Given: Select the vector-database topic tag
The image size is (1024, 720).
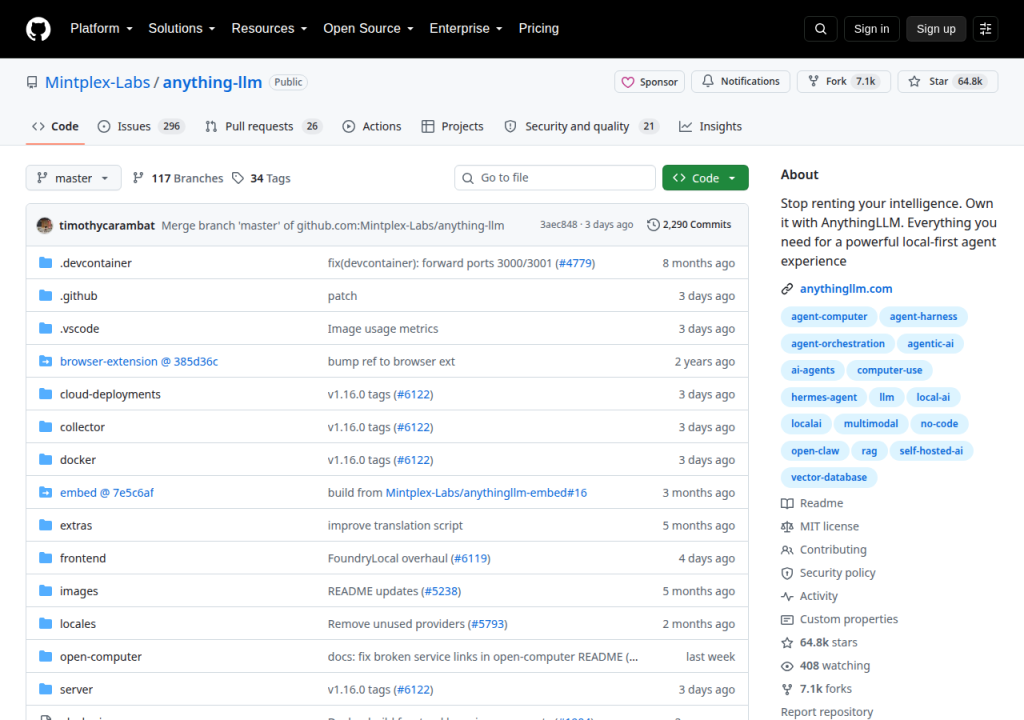Looking at the screenshot, I should tap(829, 477).
